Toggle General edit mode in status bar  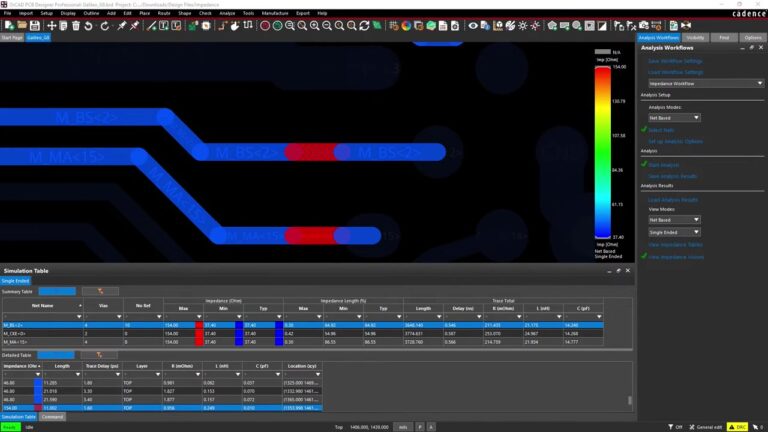click(705, 427)
